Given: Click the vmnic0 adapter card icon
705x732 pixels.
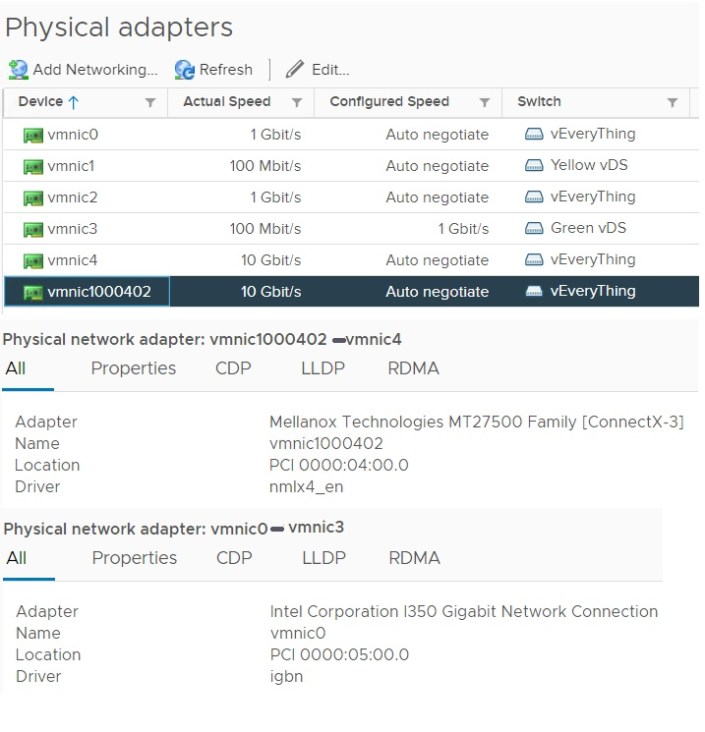Looking at the screenshot, I should click(x=33, y=135).
